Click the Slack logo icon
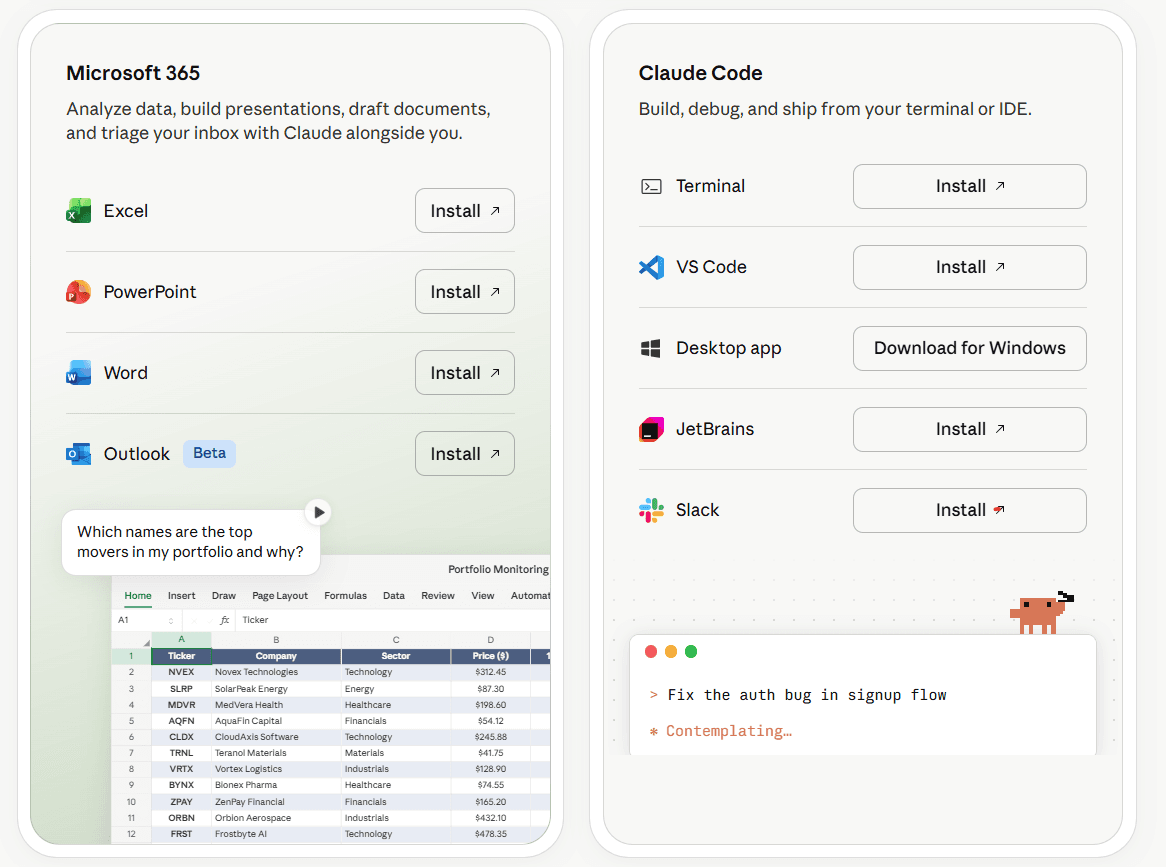This screenshot has height=867, width=1166. coord(651,511)
